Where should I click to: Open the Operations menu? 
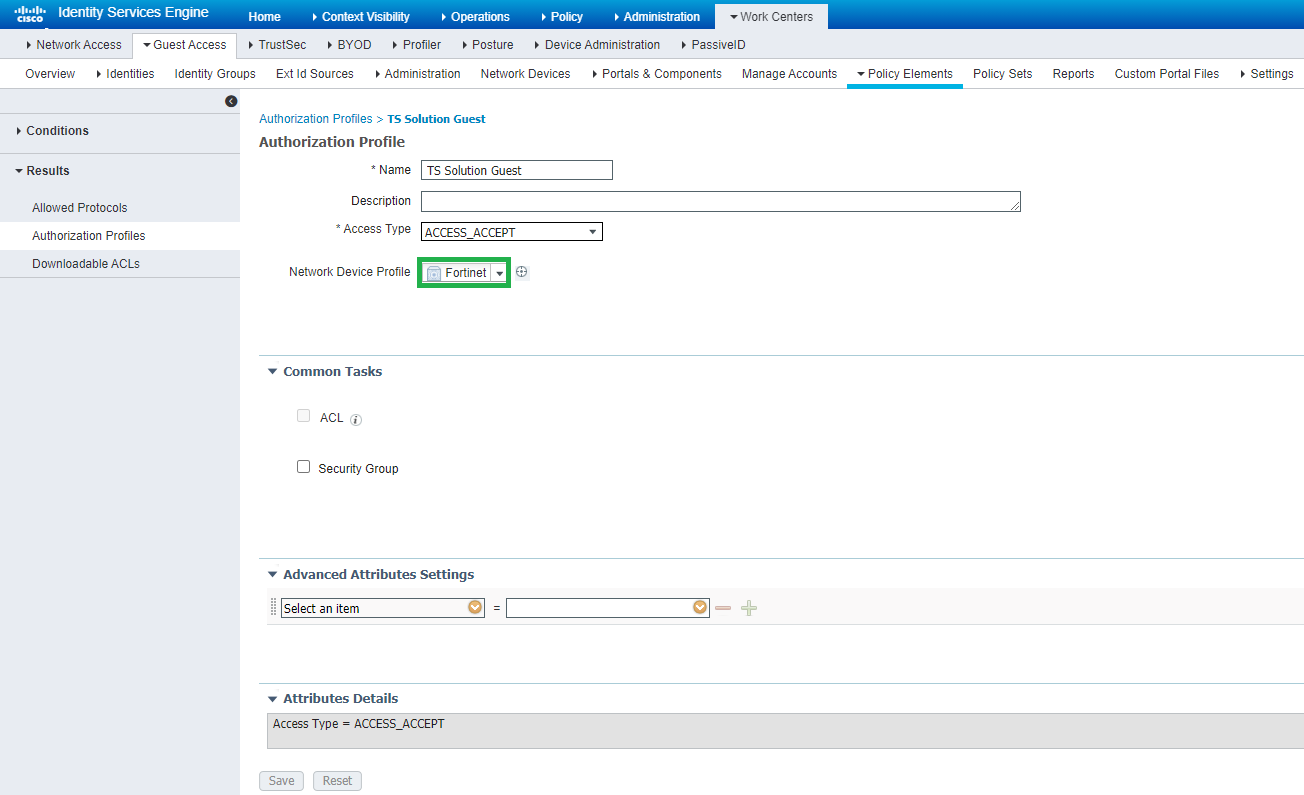coord(475,17)
